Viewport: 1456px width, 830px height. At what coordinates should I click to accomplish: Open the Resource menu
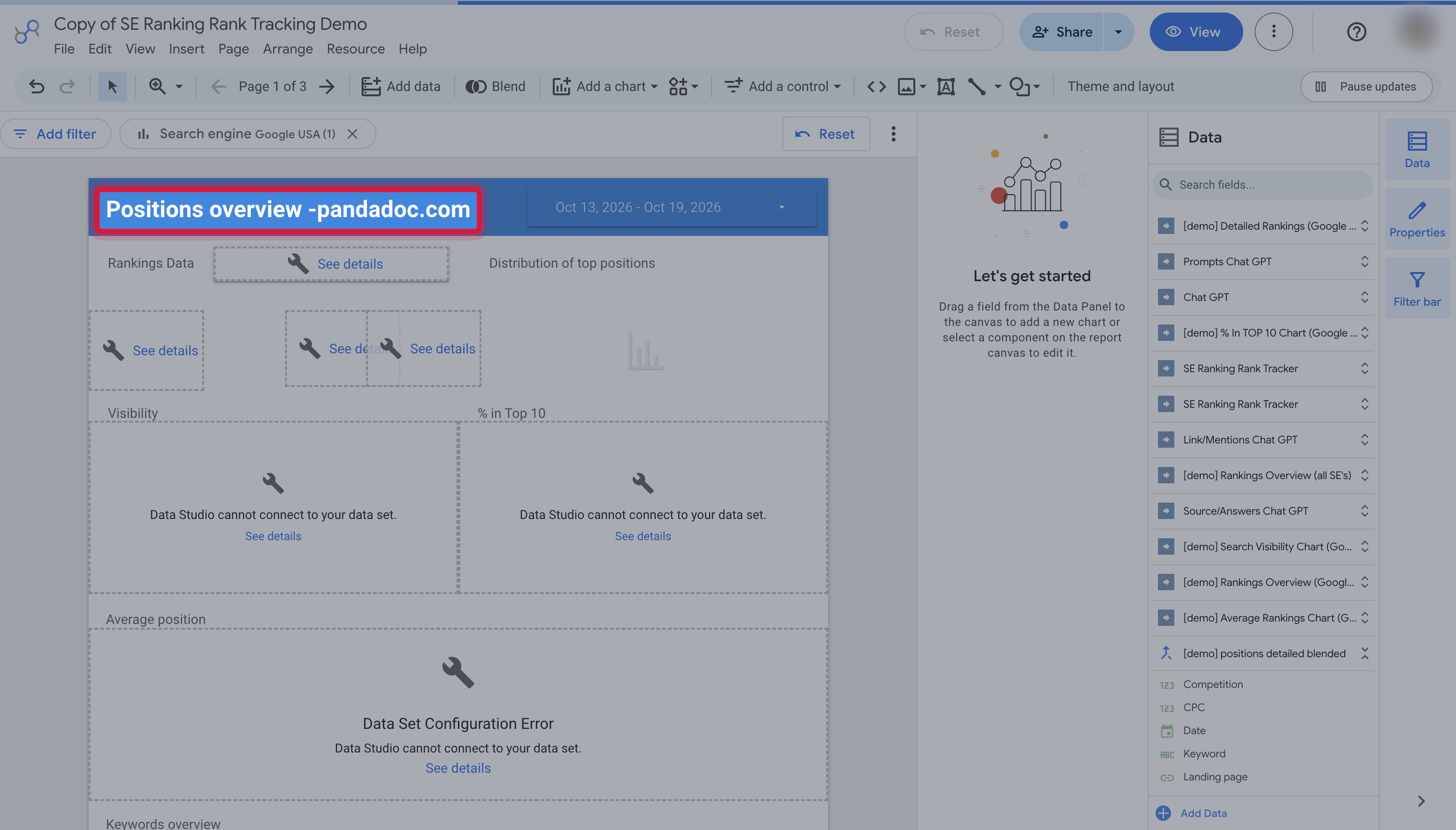355,49
